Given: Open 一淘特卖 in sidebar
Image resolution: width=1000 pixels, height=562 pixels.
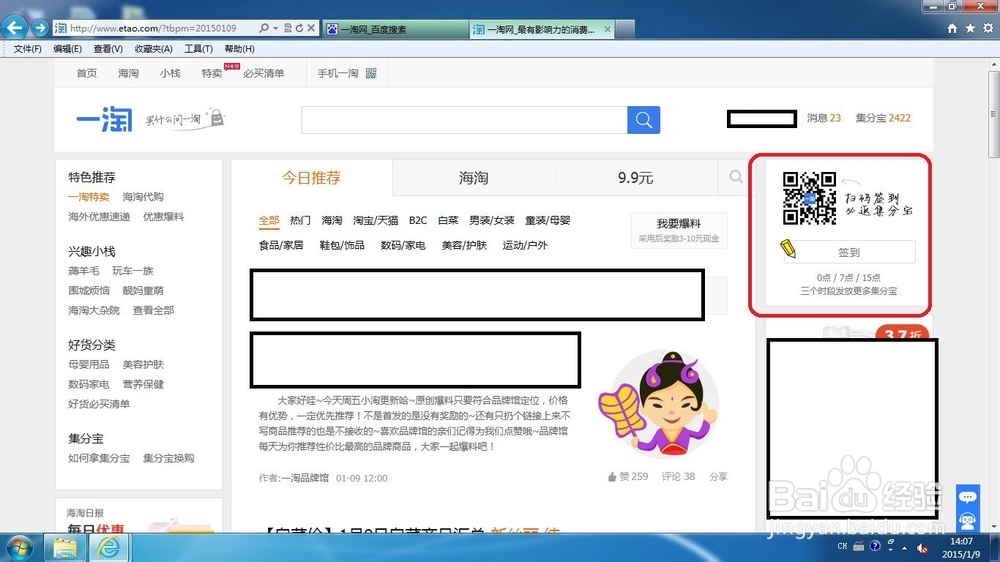Looking at the screenshot, I should click(89, 197).
